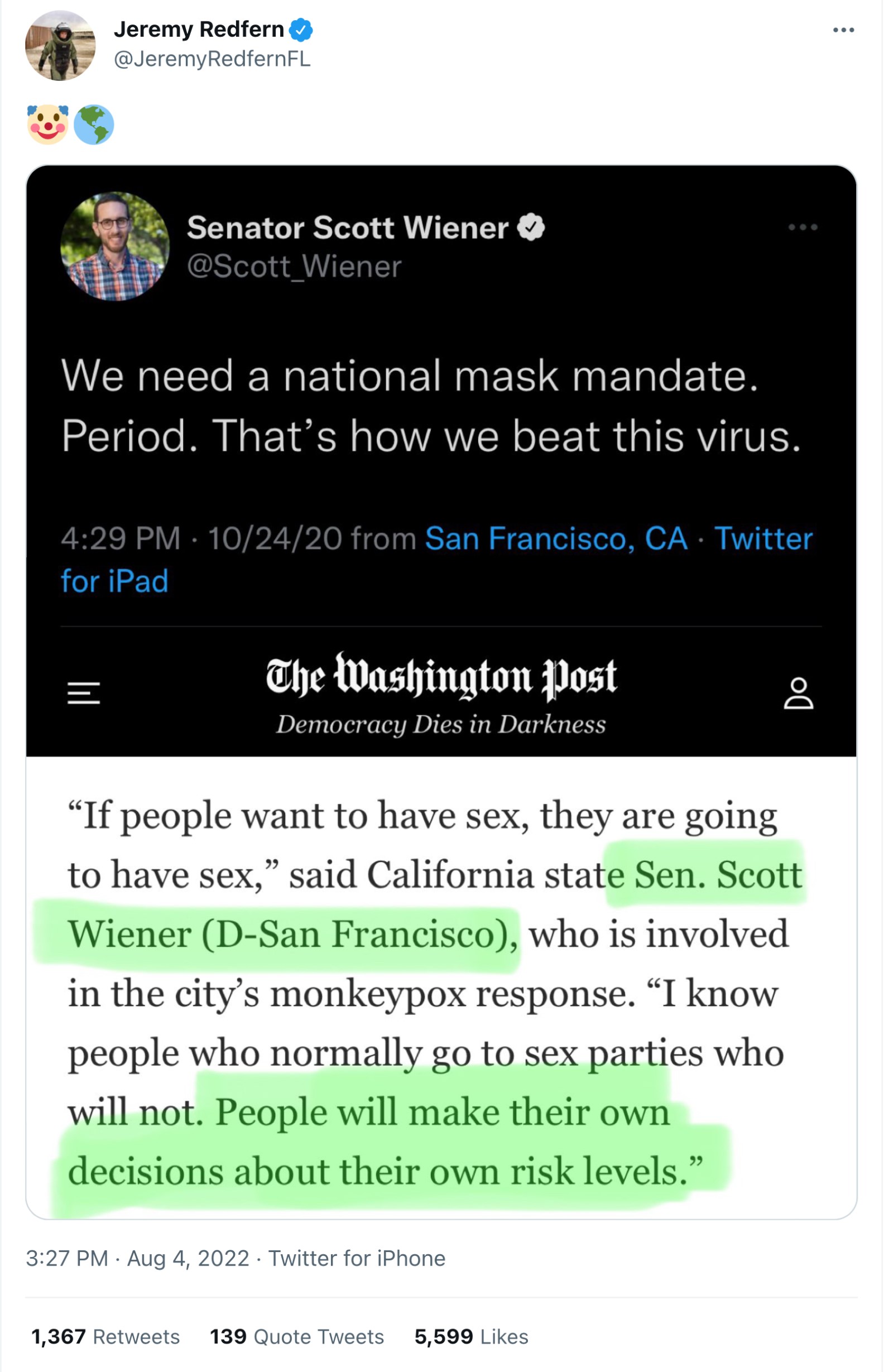
Task: Click Senator Scott Wiener's profile photo
Action: click(115, 246)
